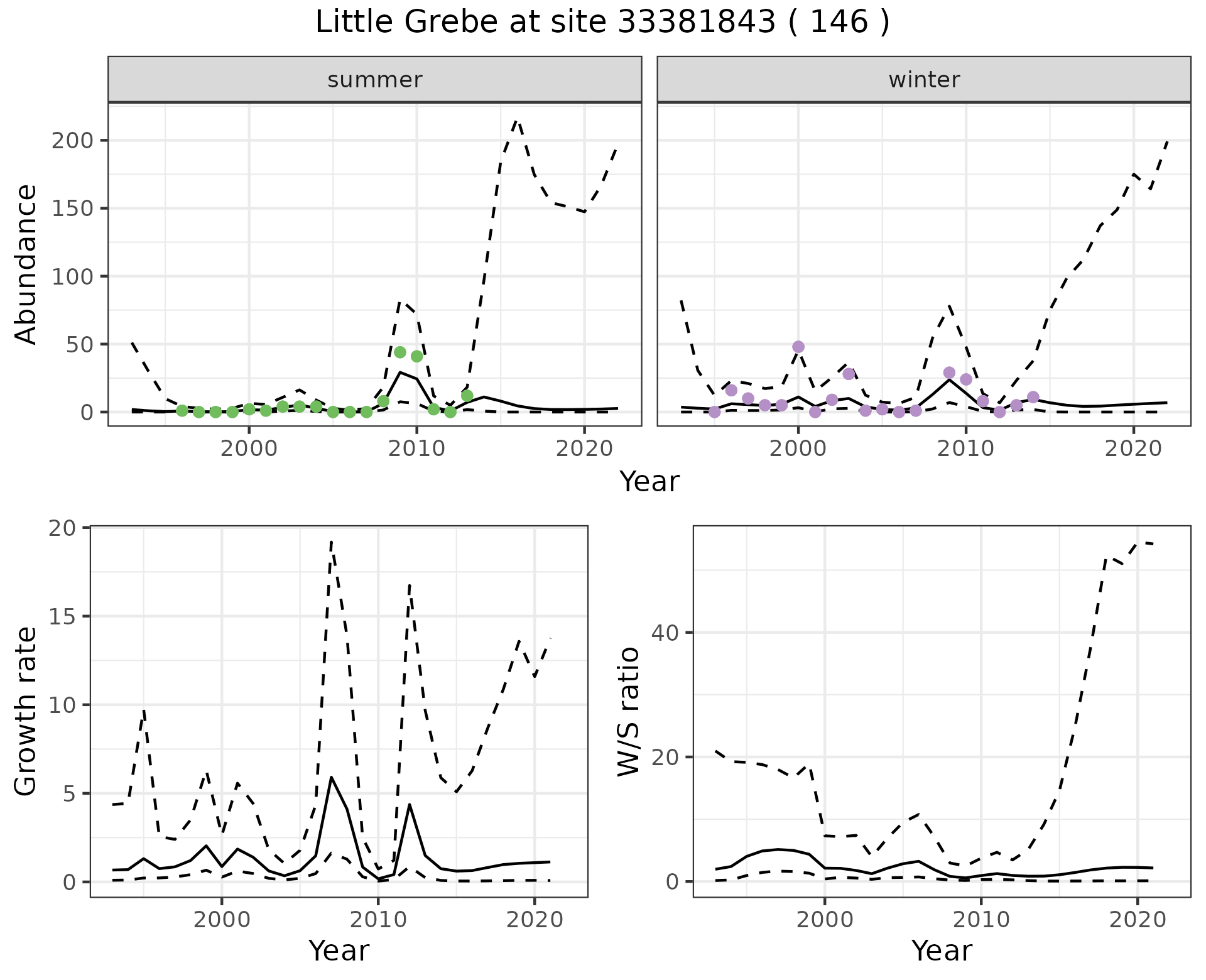
Task: Click the Year label under W/S ratio plot
Action: pos(942,951)
